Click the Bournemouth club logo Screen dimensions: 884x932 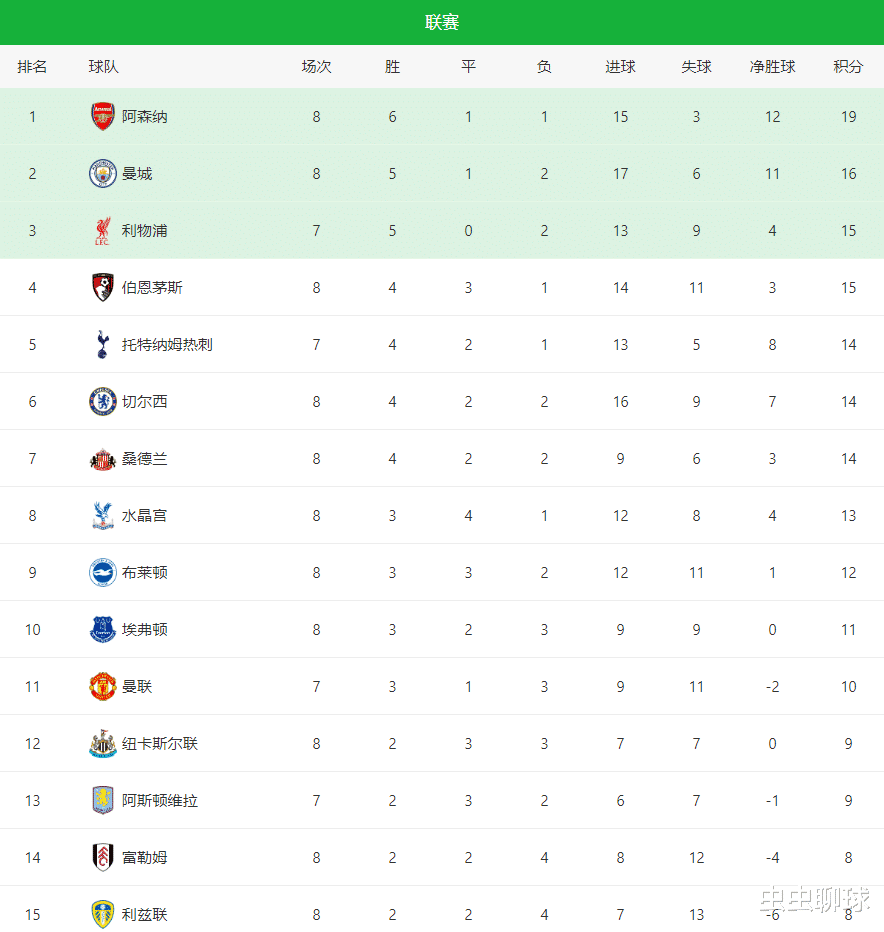(x=103, y=288)
